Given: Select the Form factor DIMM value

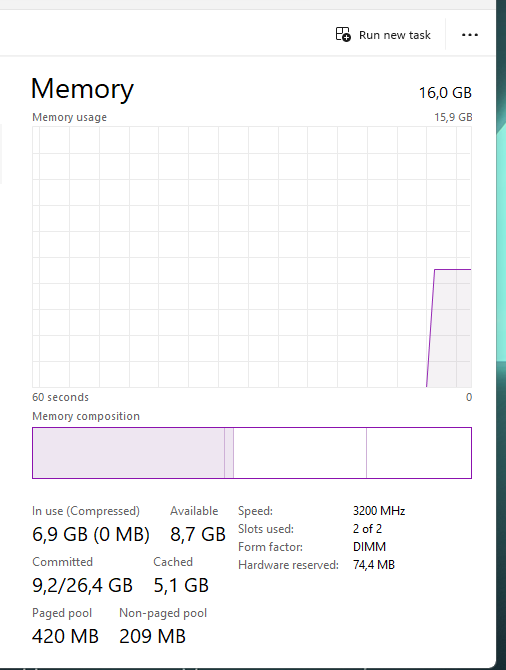Looking at the screenshot, I should [x=369, y=547].
